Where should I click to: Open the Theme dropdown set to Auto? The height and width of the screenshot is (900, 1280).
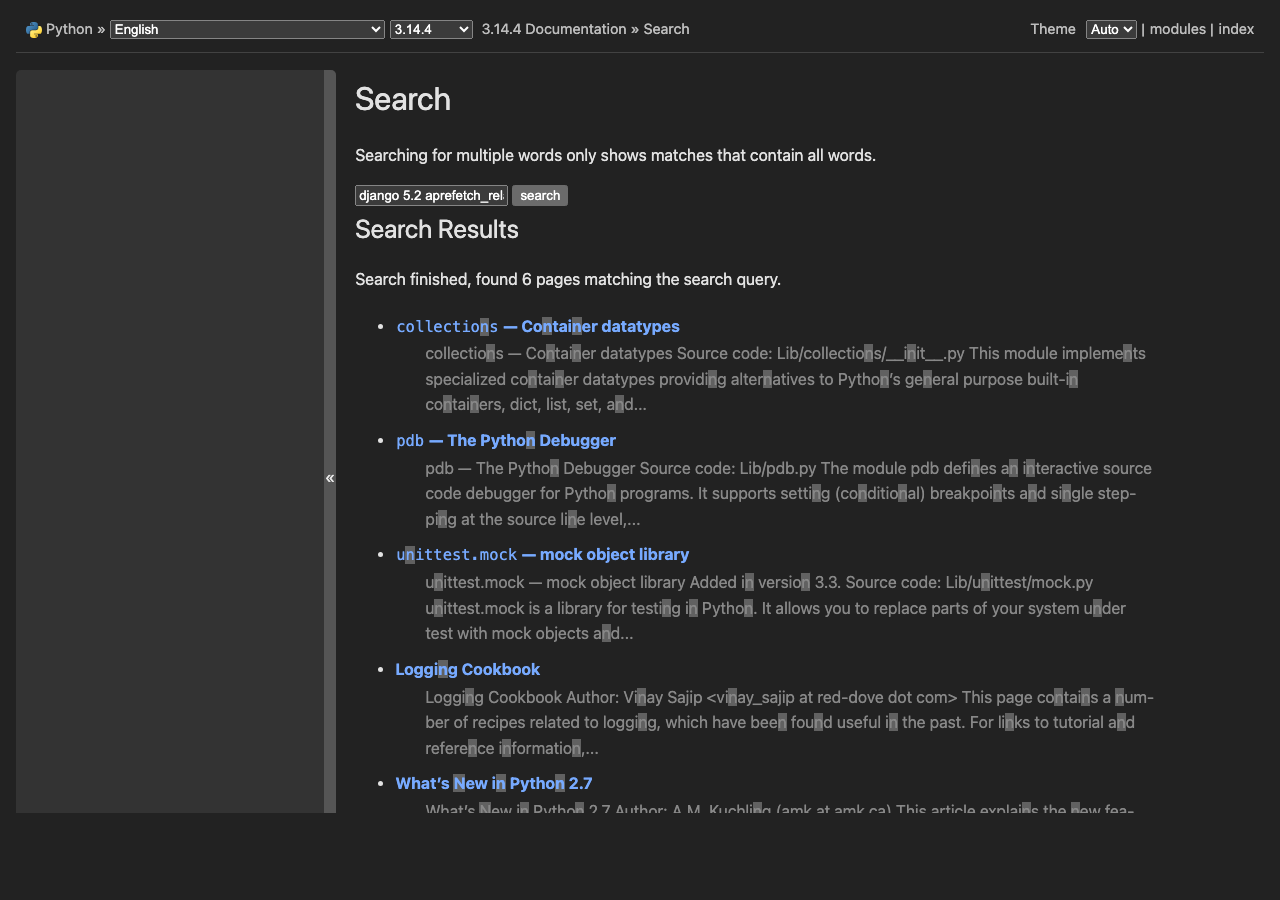pyautogui.click(x=1110, y=29)
